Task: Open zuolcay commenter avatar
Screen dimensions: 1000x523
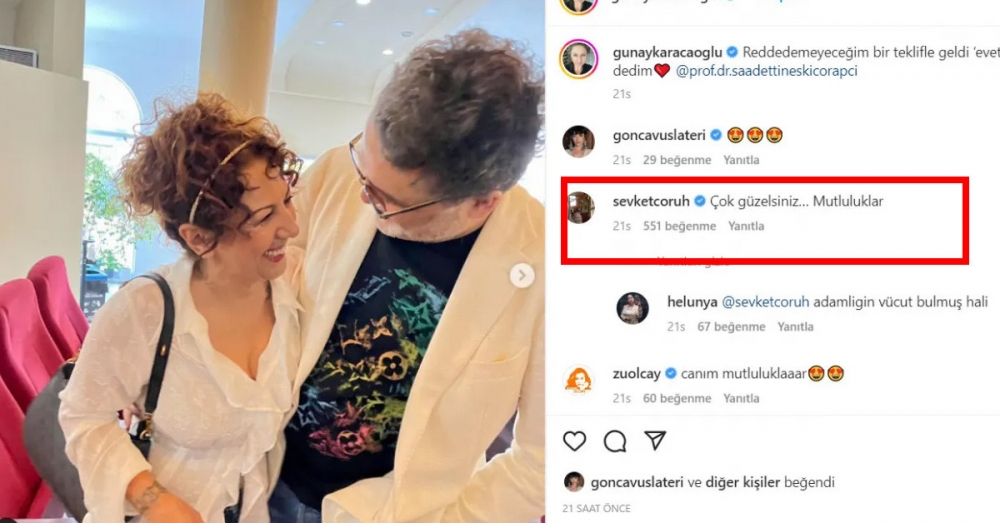Action: [x=578, y=380]
